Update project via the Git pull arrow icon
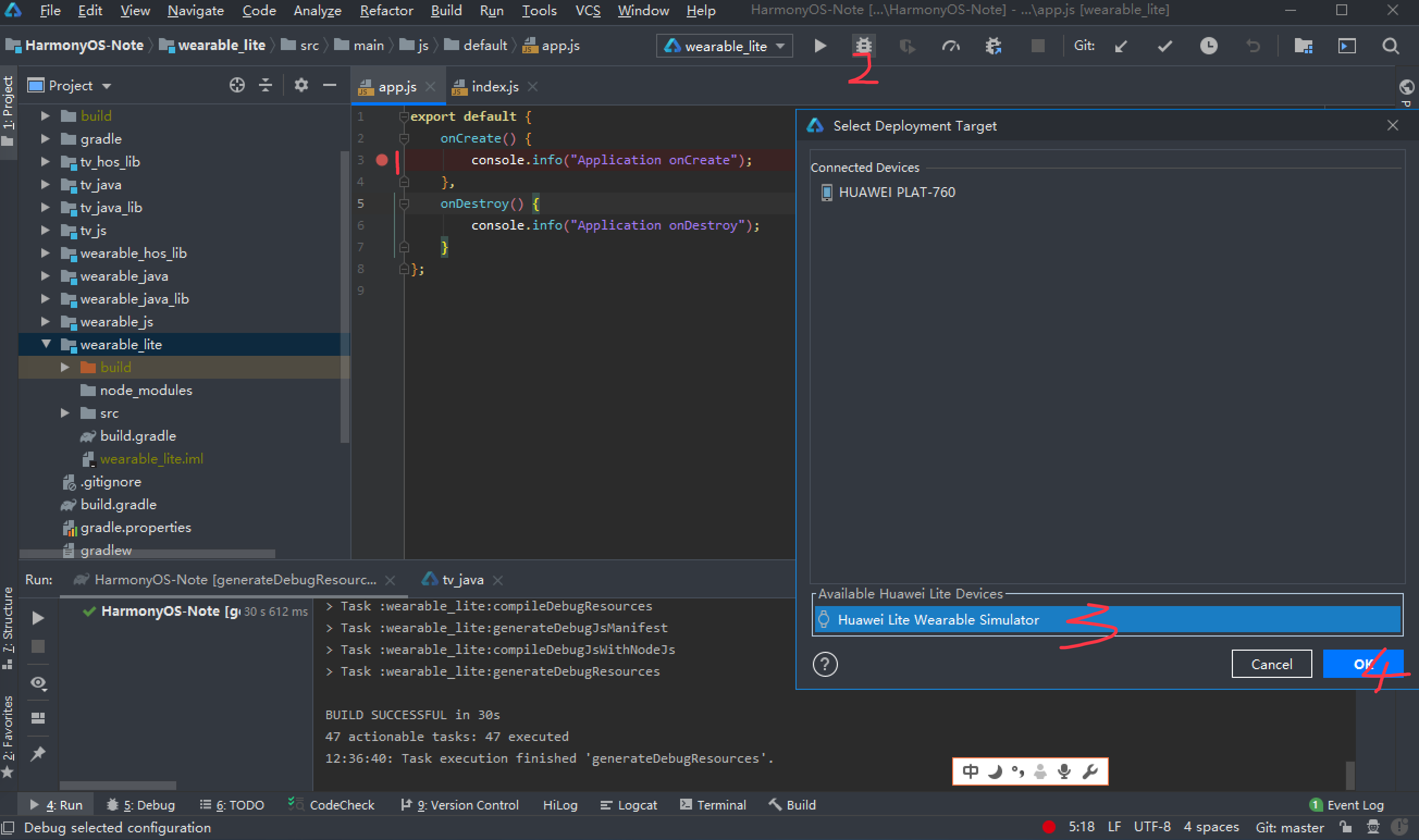 (x=1121, y=46)
